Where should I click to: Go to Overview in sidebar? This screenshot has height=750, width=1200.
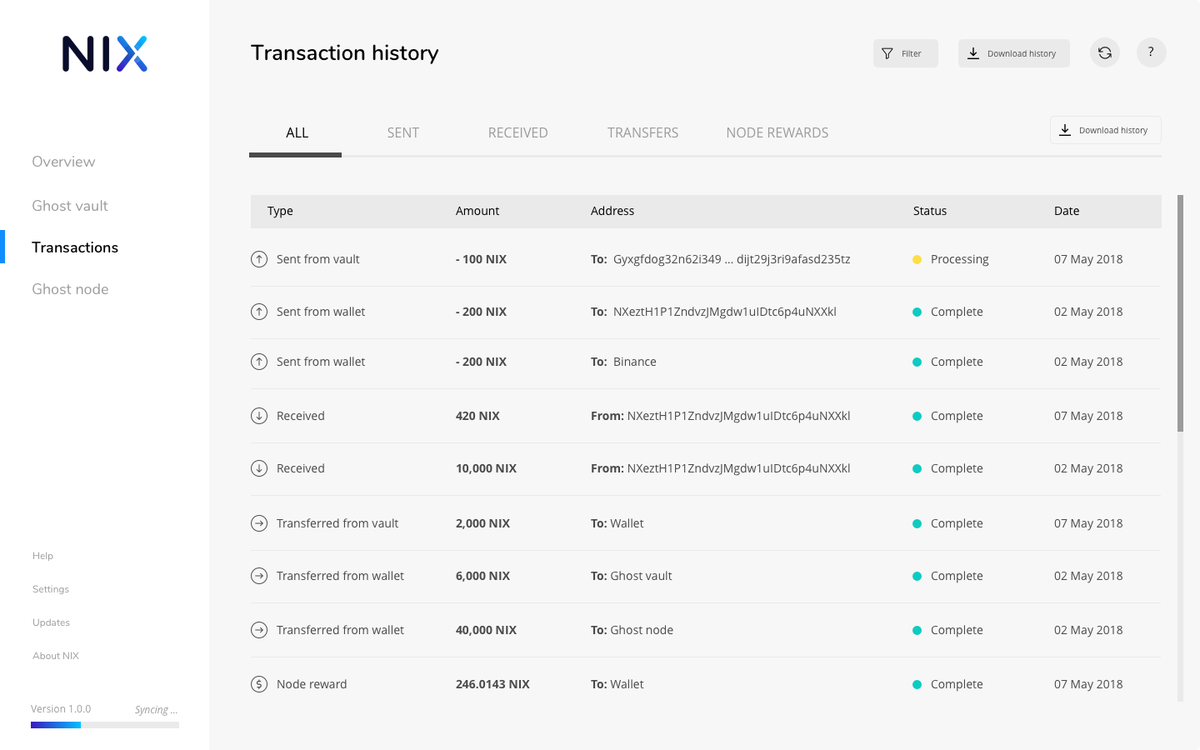pyautogui.click(x=64, y=162)
